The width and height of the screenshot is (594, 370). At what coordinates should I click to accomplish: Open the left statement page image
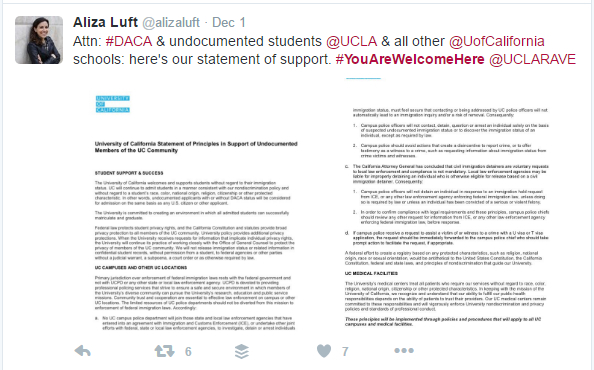pyautogui.click(x=196, y=211)
